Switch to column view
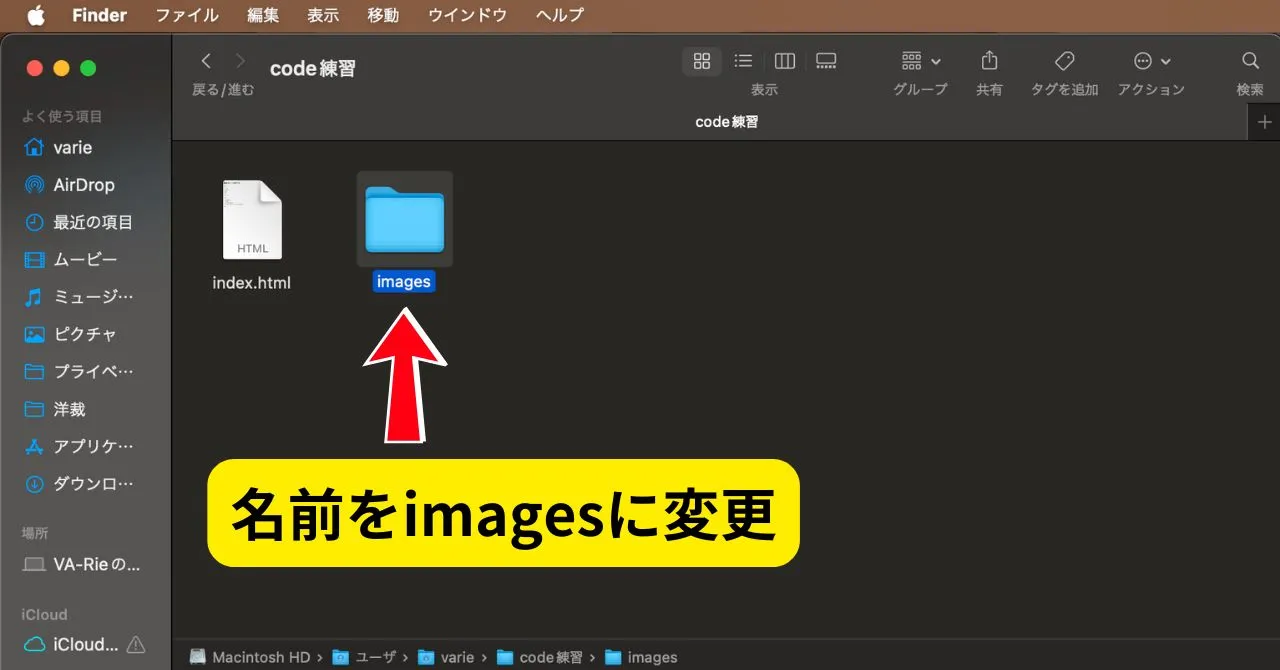This screenshot has width=1280, height=670. [x=785, y=61]
